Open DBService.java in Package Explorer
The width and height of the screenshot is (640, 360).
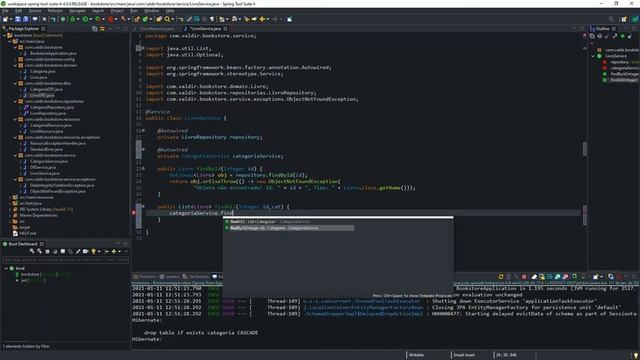[x=42, y=167]
